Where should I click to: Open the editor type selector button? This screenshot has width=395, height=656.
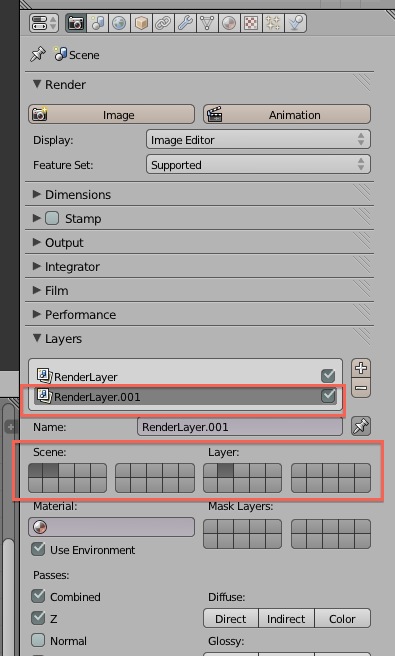(44, 23)
